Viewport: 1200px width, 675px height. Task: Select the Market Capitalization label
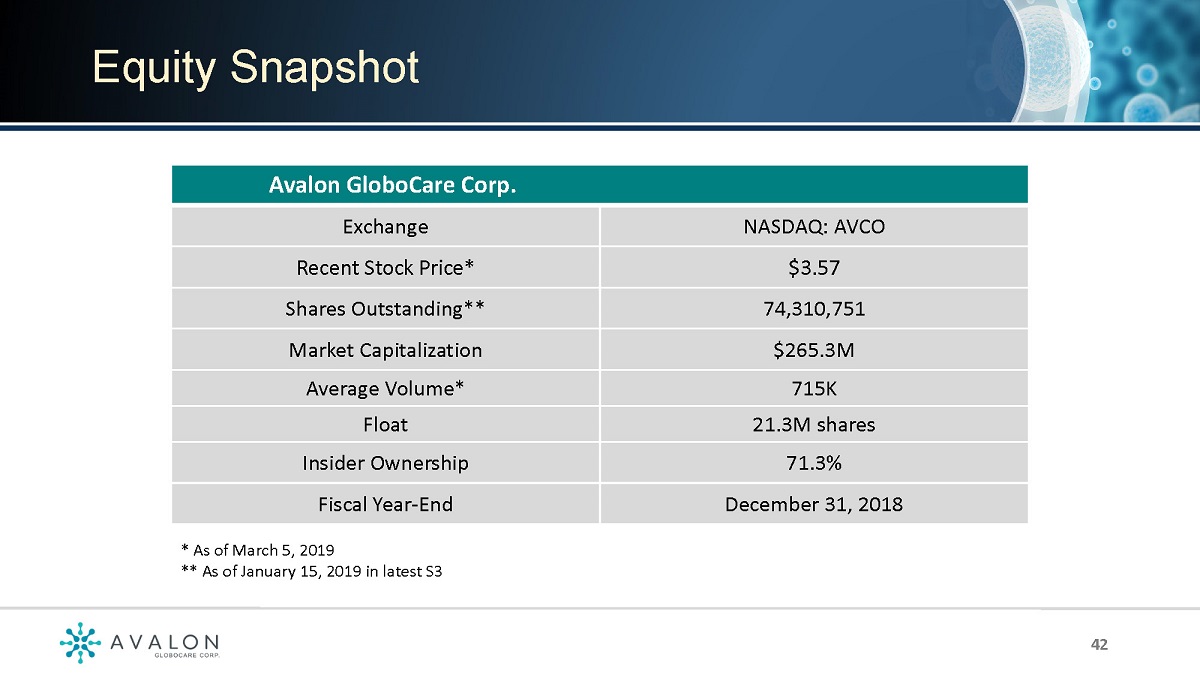coord(385,350)
